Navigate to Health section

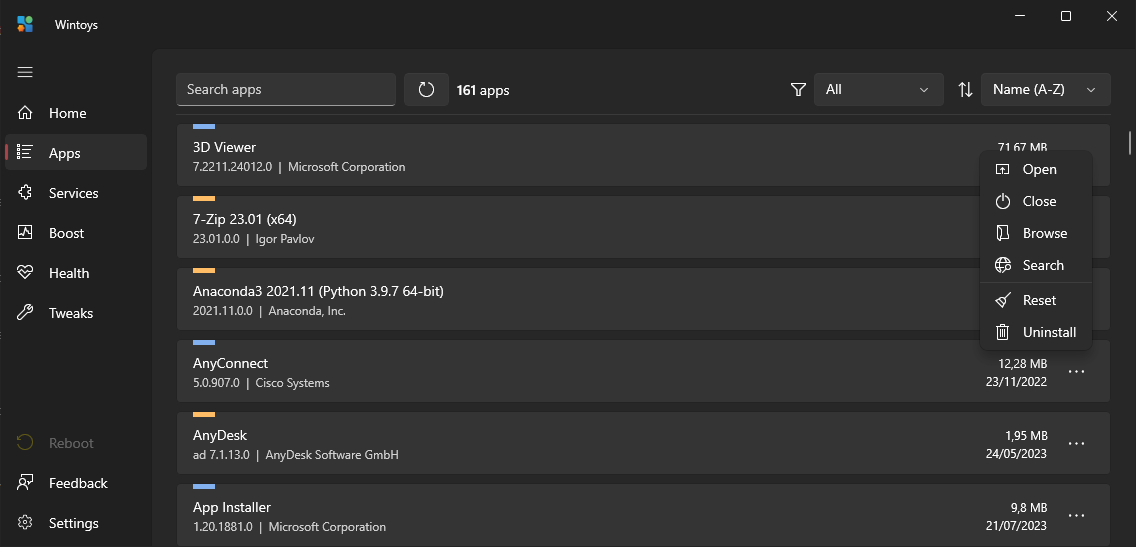[x=76, y=272]
